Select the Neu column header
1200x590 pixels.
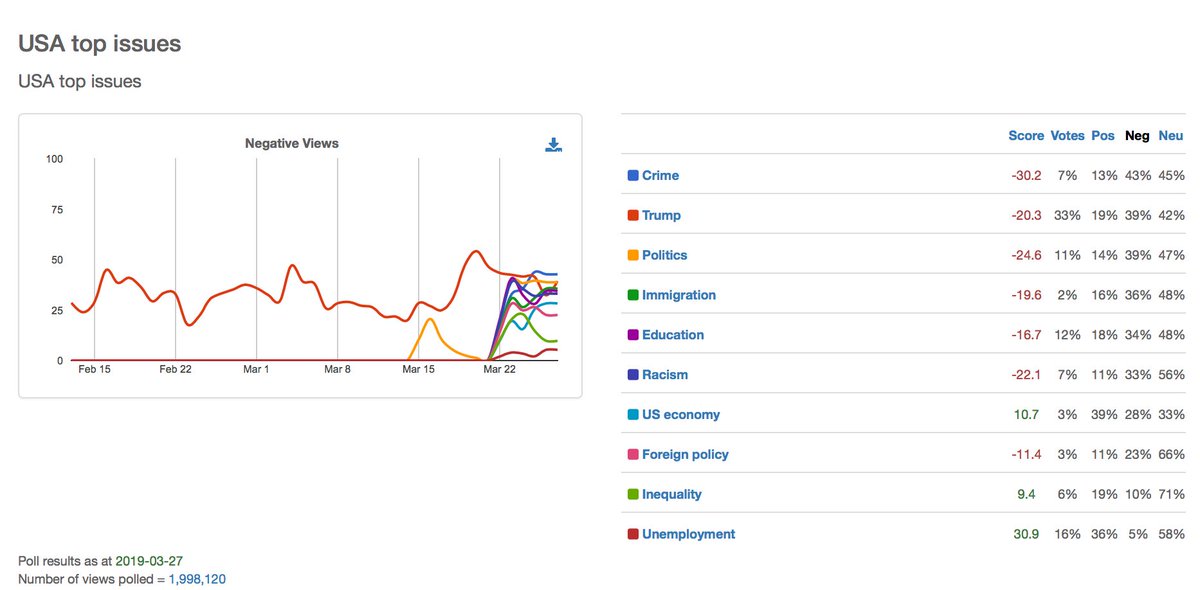click(1170, 135)
